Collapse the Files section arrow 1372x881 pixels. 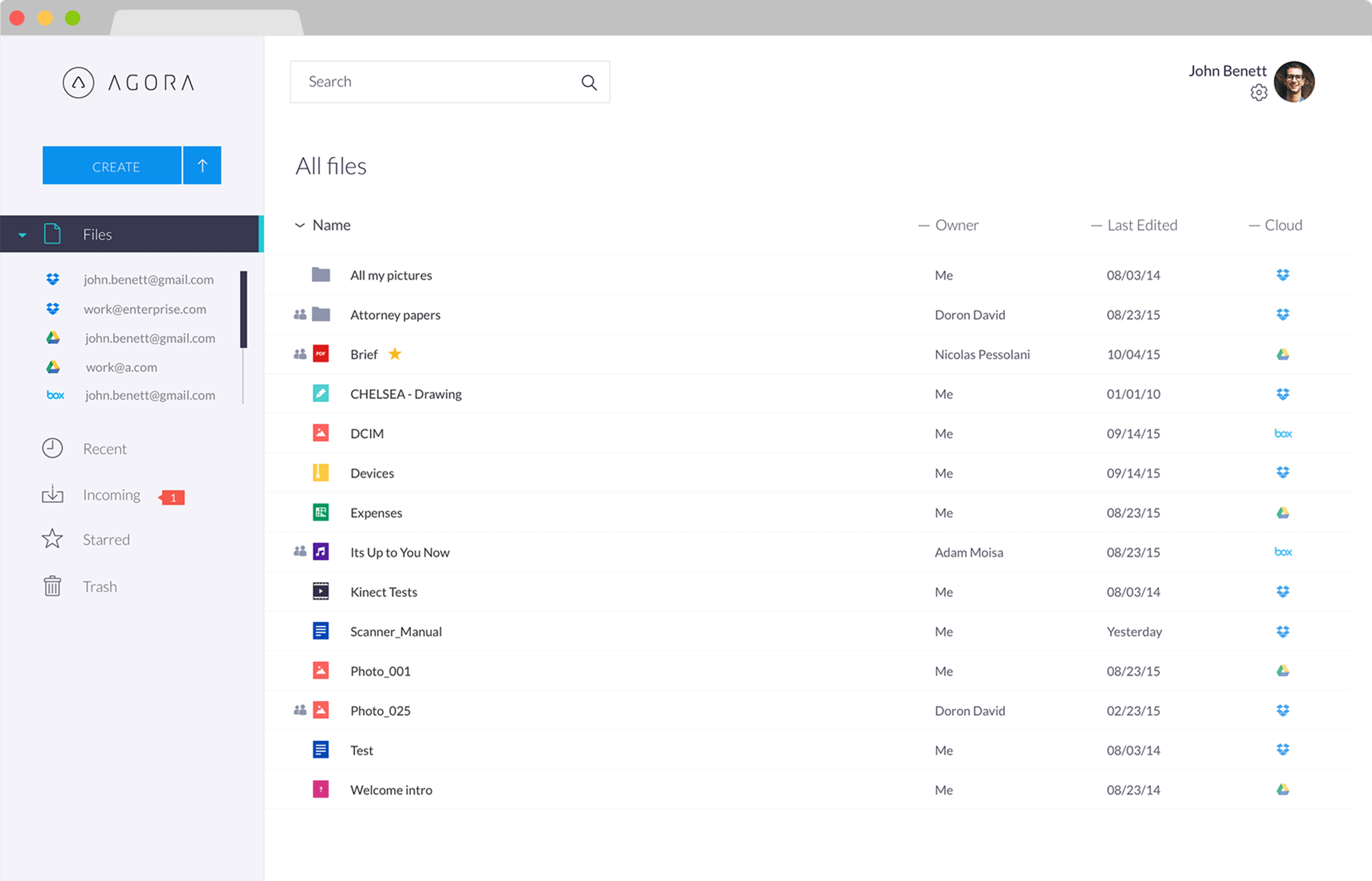pyautogui.click(x=22, y=234)
